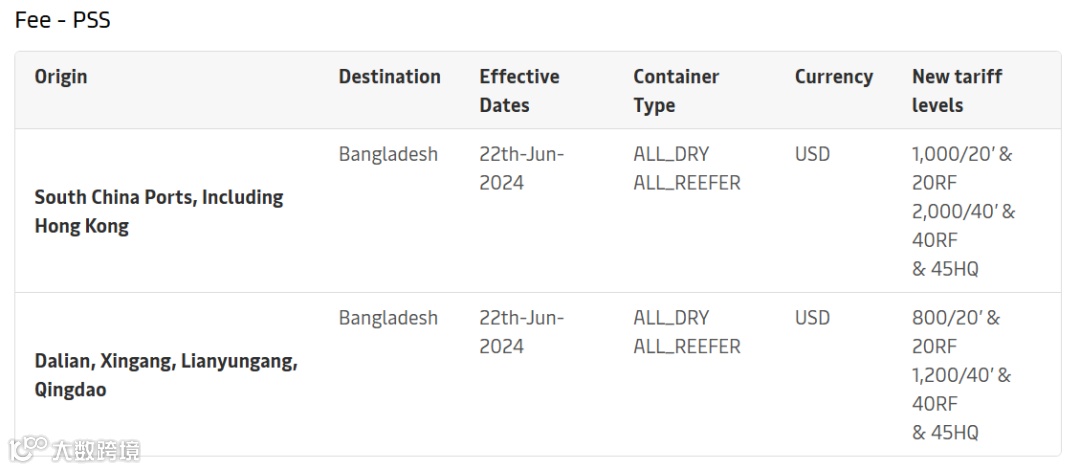Click the effective date in South China row

pyautogui.click(x=521, y=168)
